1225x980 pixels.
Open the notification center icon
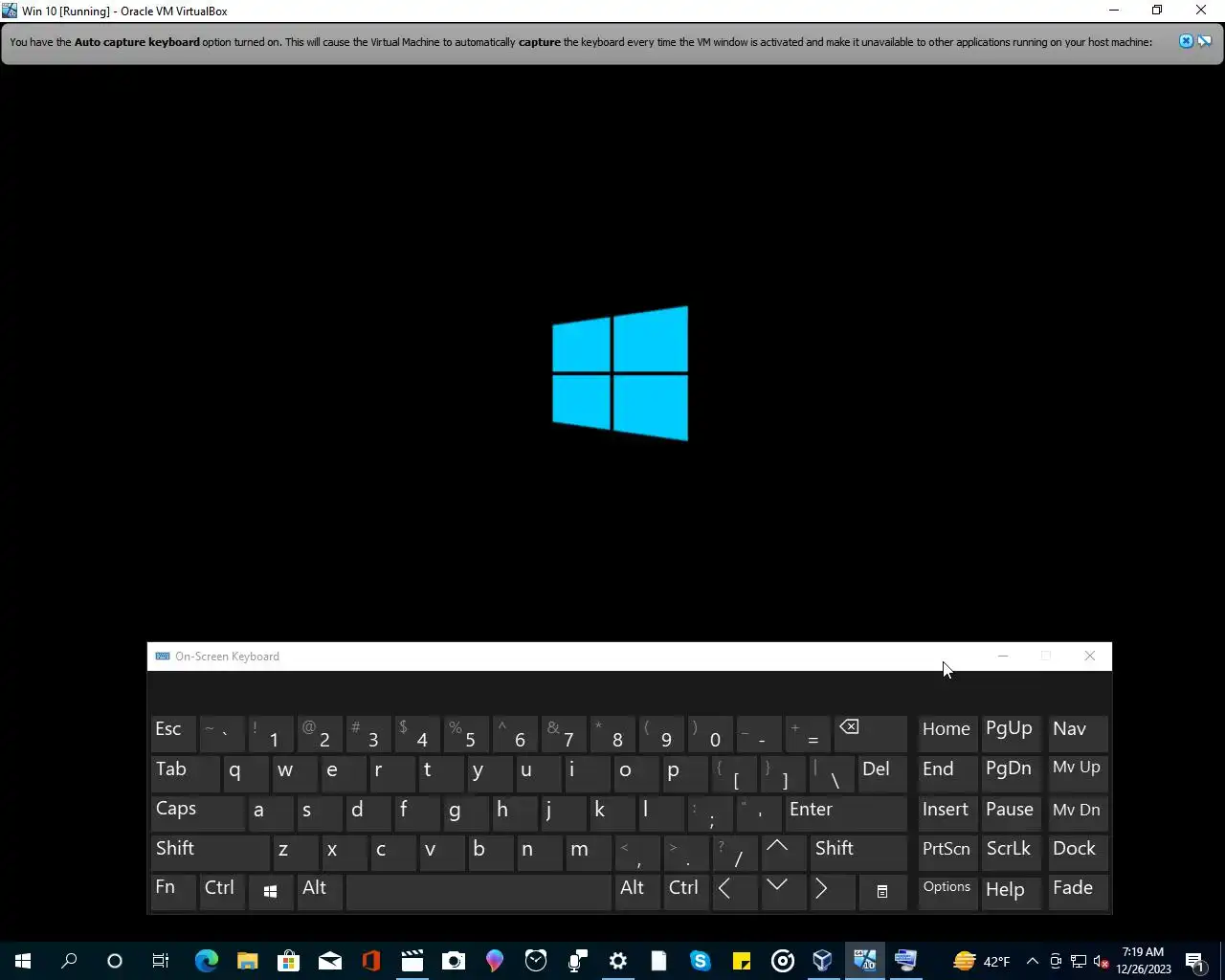pyautogui.click(x=1194, y=962)
